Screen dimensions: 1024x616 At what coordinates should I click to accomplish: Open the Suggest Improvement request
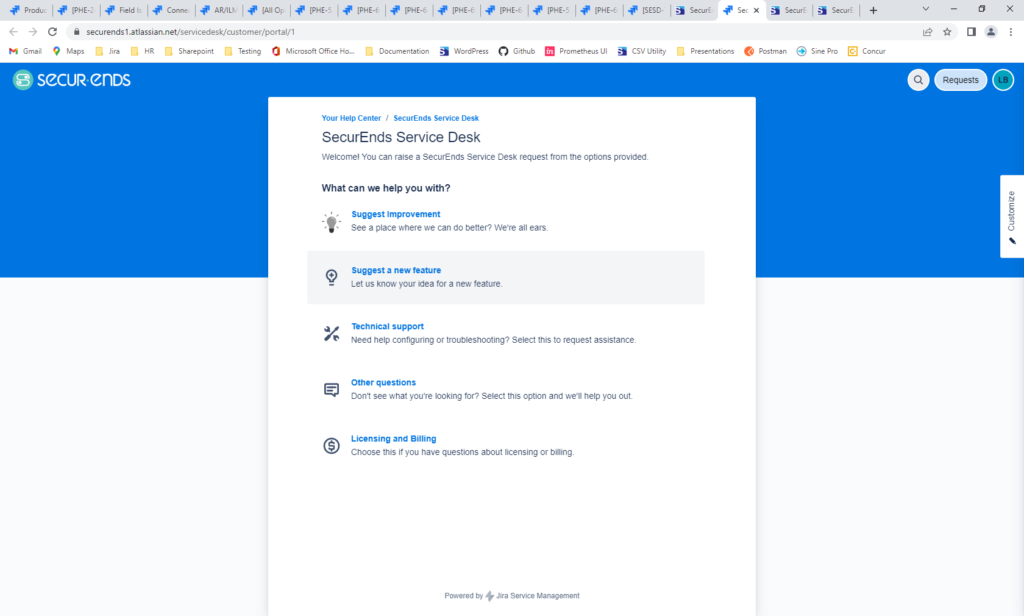(x=396, y=214)
